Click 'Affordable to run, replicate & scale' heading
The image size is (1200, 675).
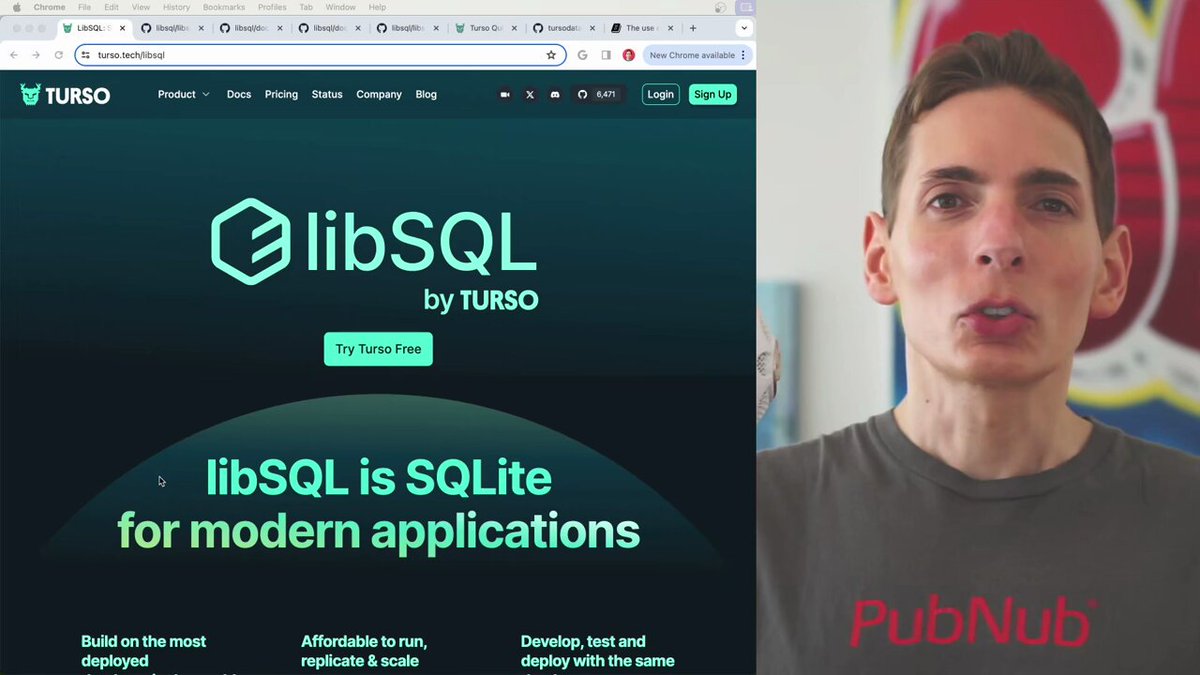click(364, 651)
